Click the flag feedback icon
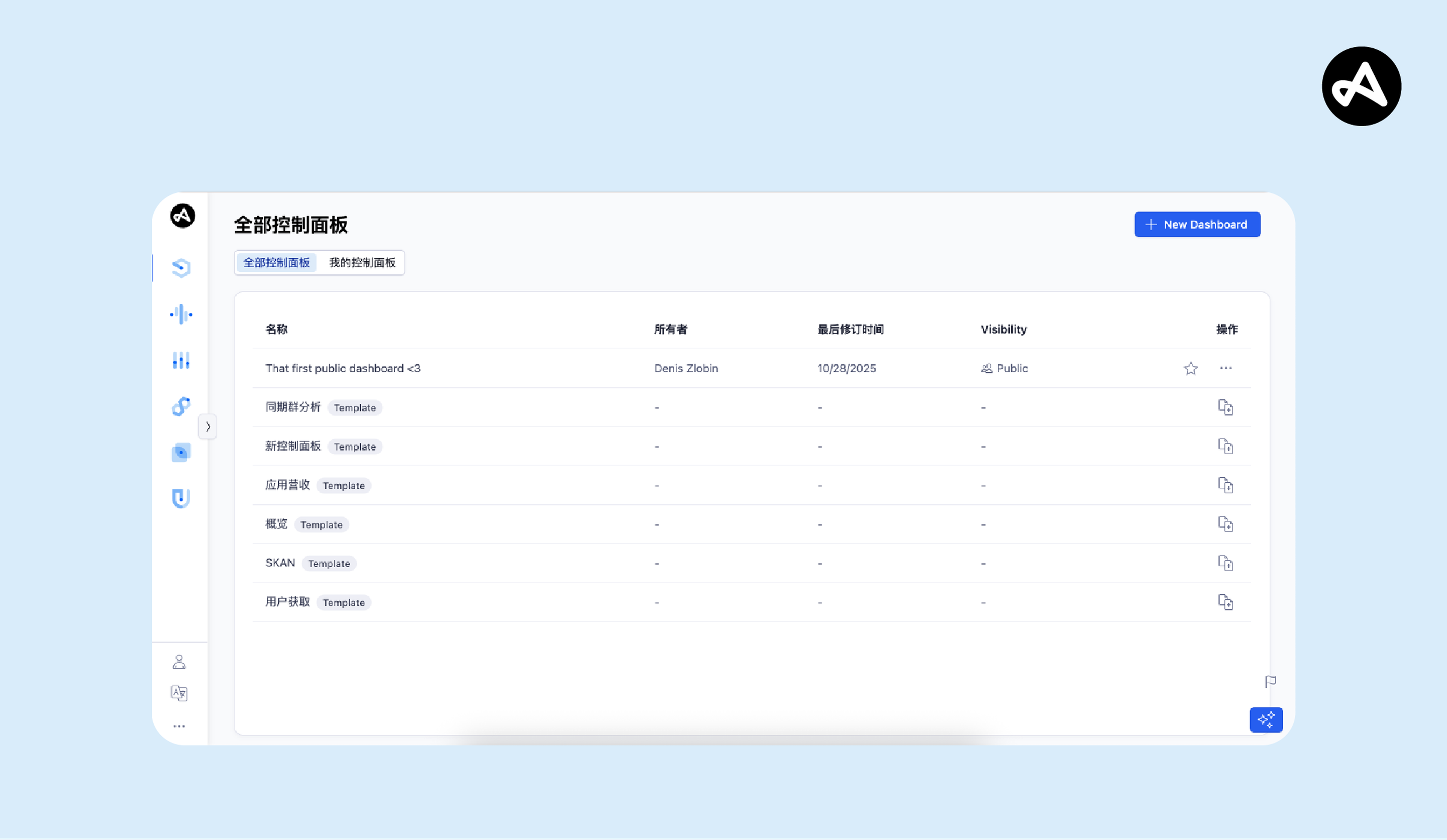Image resolution: width=1447 pixels, height=840 pixels. coord(1270,682)
